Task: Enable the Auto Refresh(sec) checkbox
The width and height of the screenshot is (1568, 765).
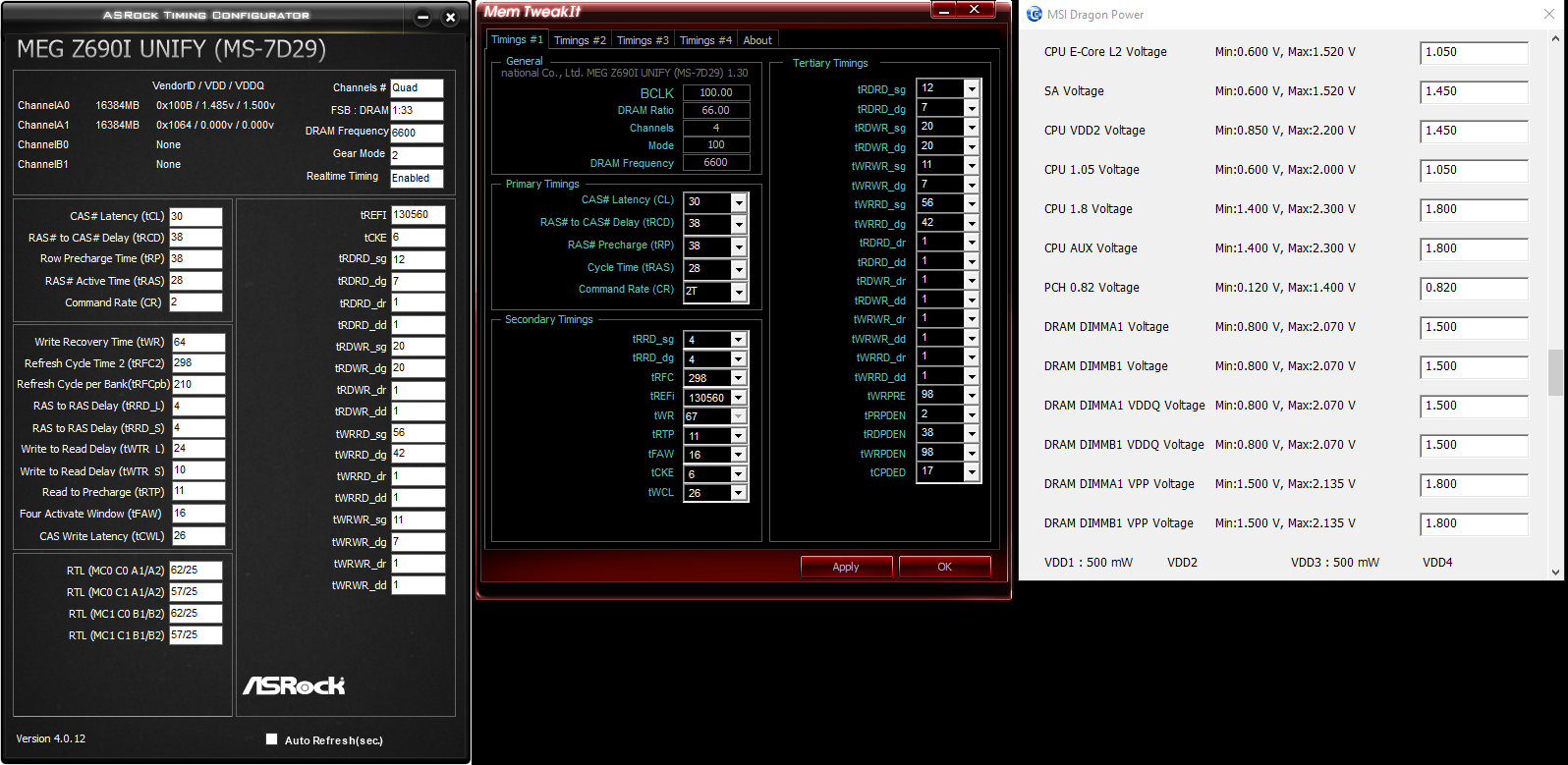Action: tap(272, 739)
